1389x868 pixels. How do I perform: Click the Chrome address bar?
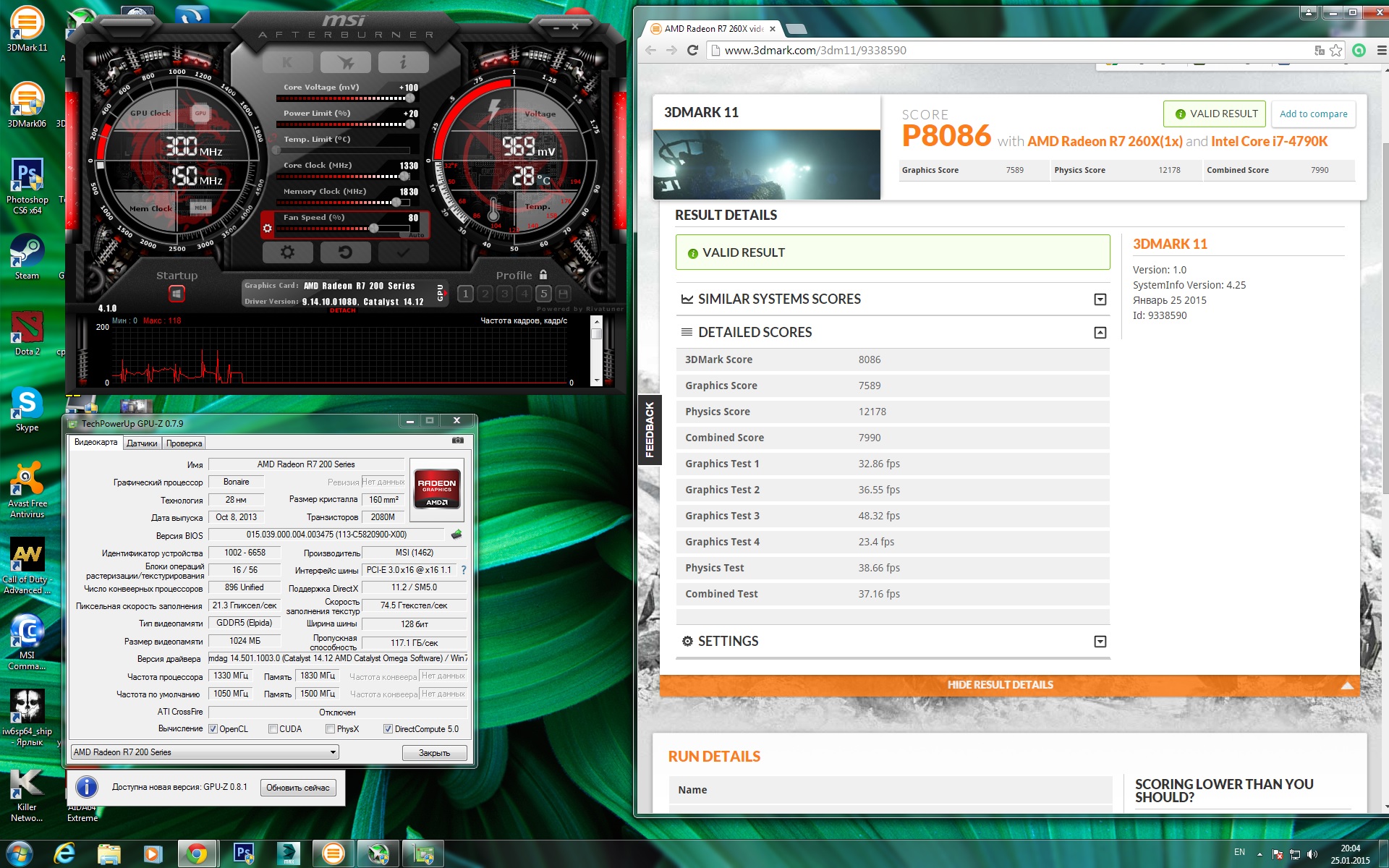tap(1009, 50)
